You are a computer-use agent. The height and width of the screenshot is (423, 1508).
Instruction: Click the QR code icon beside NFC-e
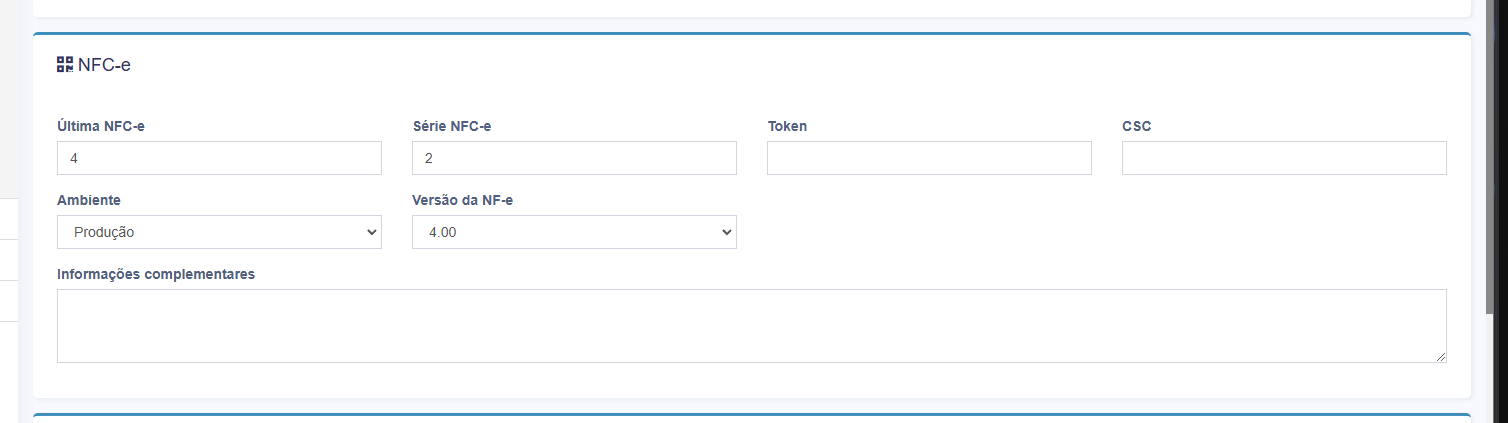coord(65,65)
